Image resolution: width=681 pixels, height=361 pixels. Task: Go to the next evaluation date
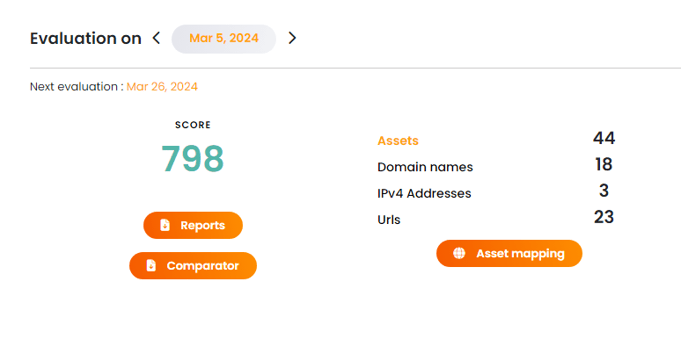click(292, 38)
